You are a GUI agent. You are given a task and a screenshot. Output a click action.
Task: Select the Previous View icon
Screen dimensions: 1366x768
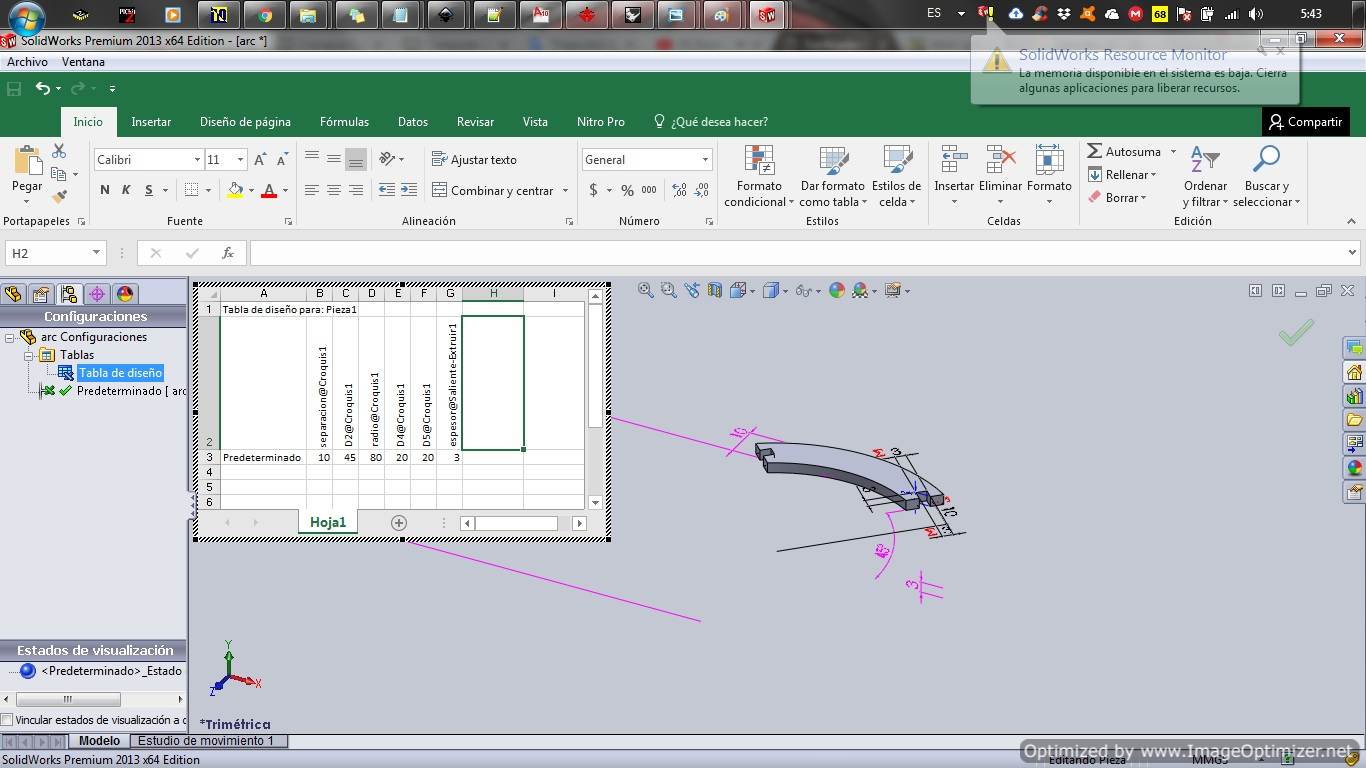691,290
